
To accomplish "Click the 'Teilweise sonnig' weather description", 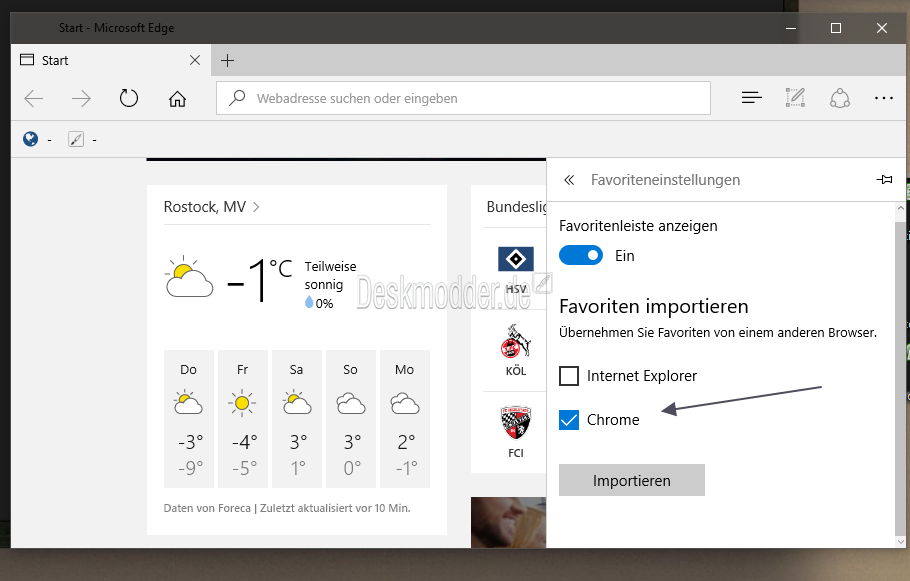I will click(331, 275).
